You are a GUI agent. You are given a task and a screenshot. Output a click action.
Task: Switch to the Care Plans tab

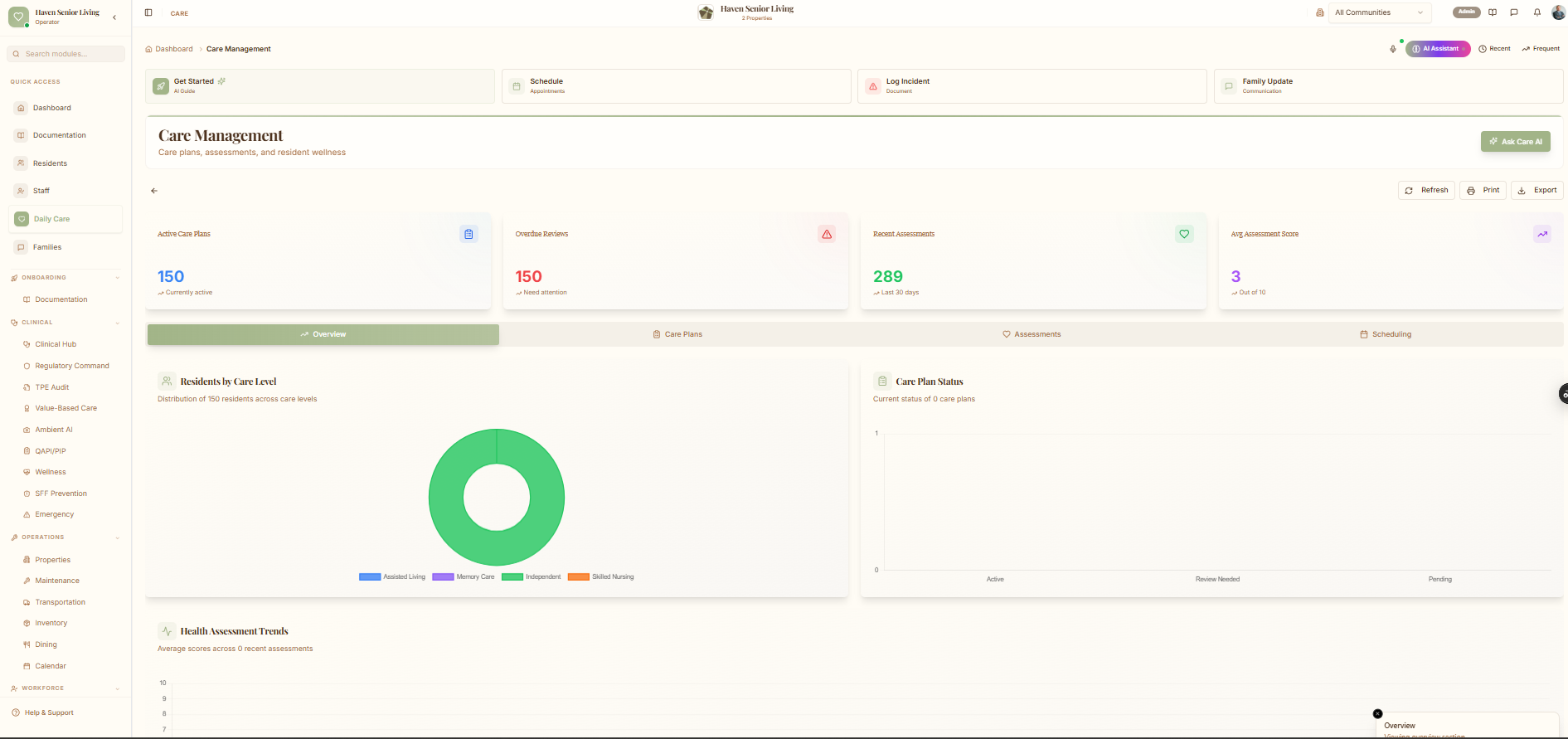point(677,334)
